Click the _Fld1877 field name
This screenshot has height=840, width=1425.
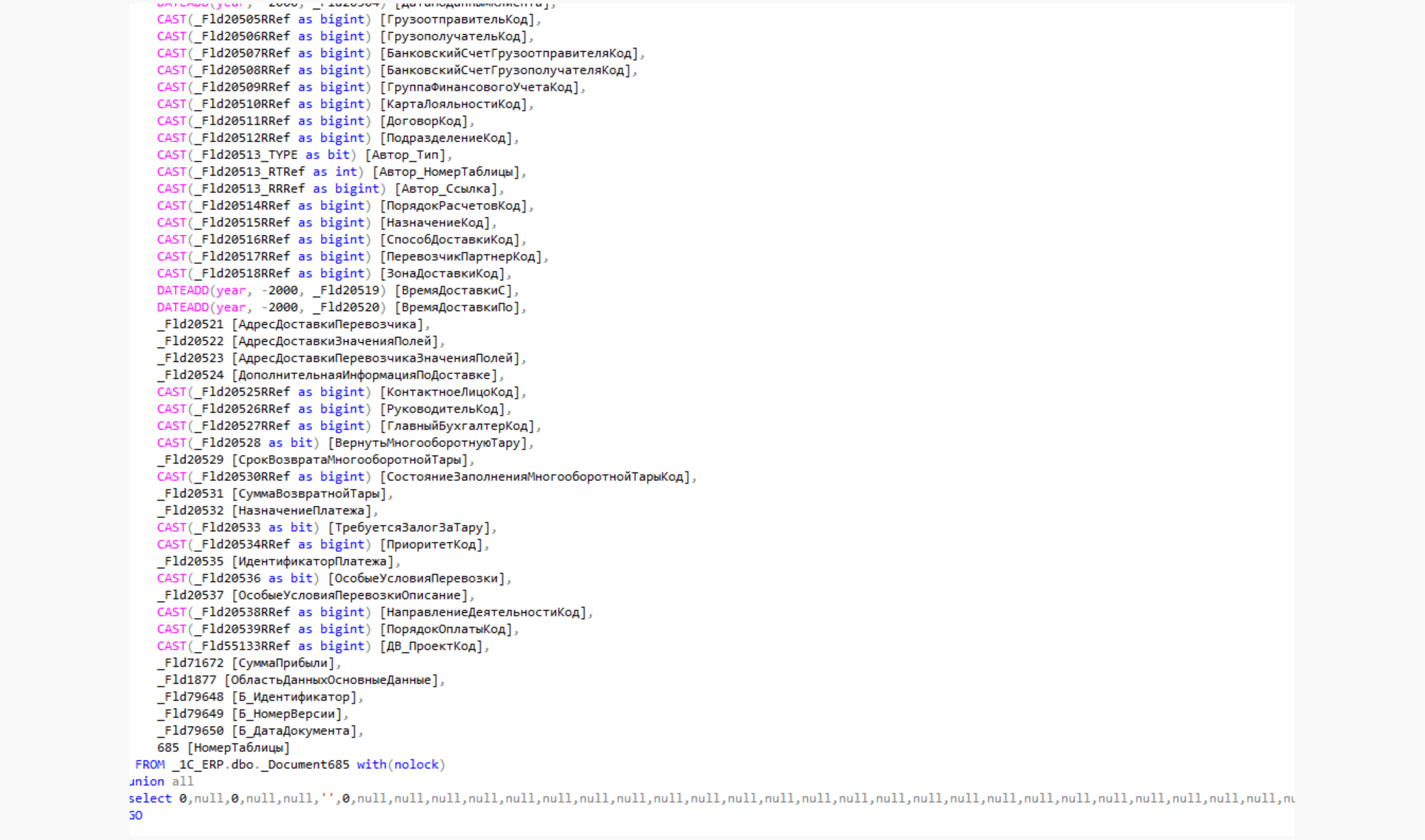tap(187, 681)
